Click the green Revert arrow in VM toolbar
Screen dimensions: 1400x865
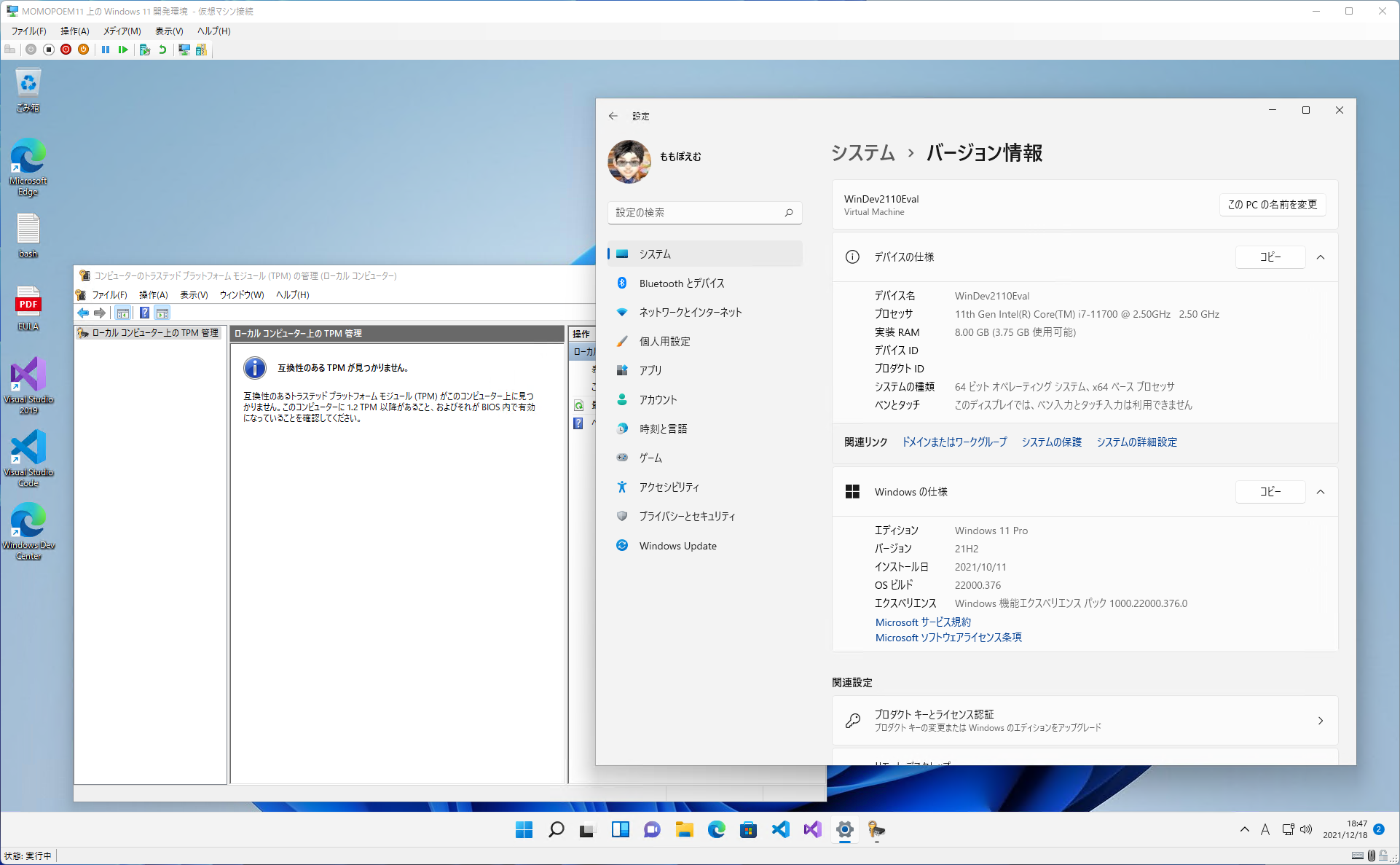[162, 50]
